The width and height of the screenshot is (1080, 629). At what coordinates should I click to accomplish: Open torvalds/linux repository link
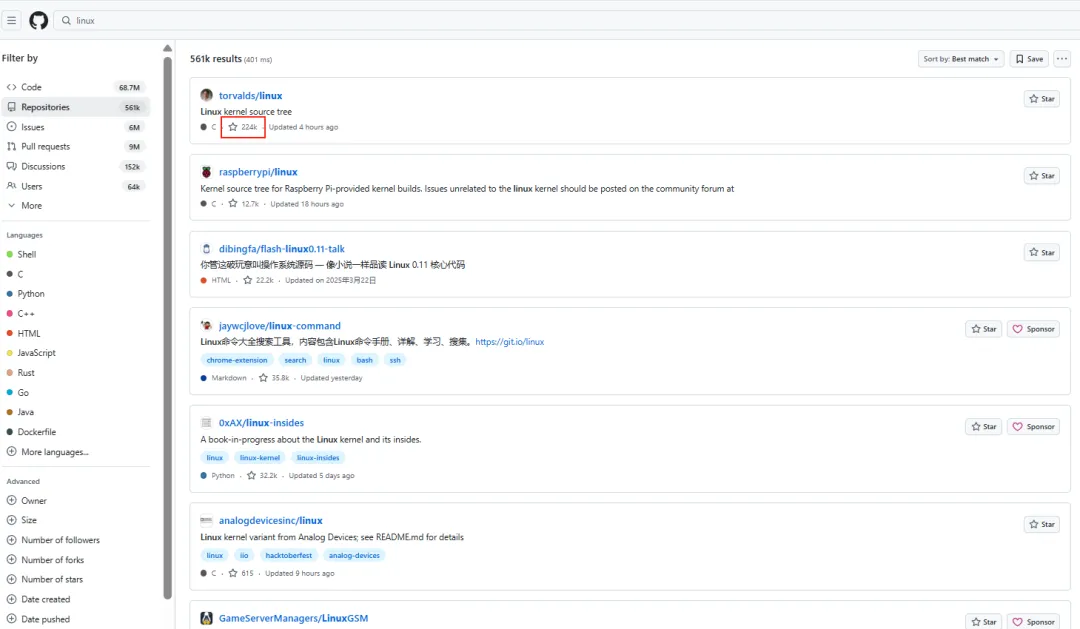pos(251,96)
